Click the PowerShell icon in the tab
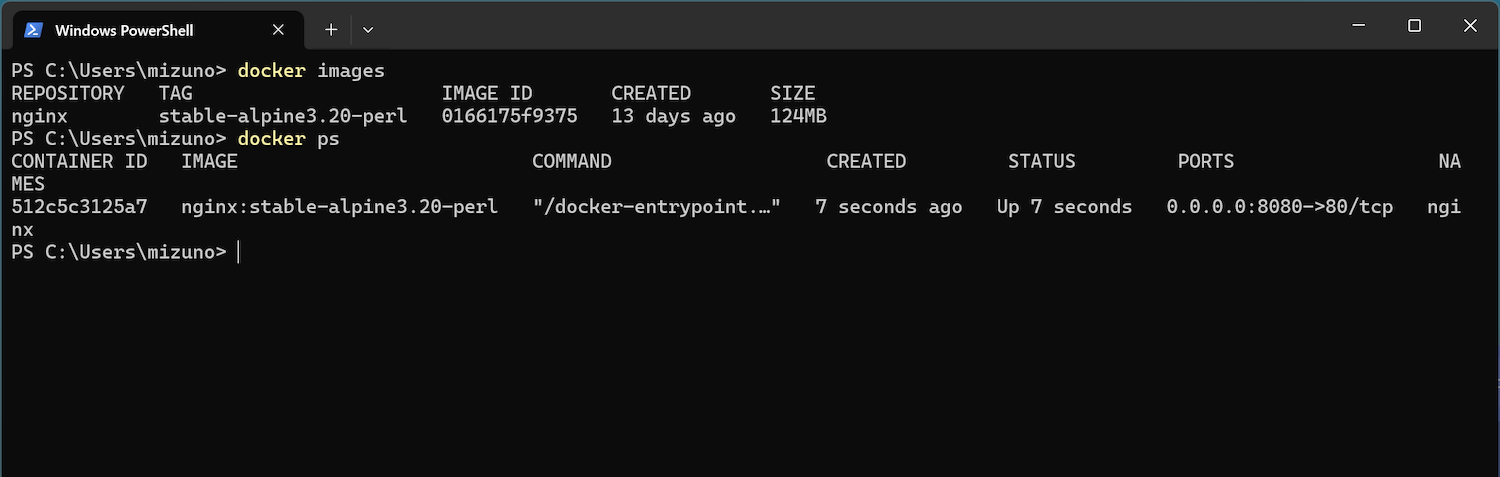This screenshot has width=1500, height=477. tap(33, 30)
